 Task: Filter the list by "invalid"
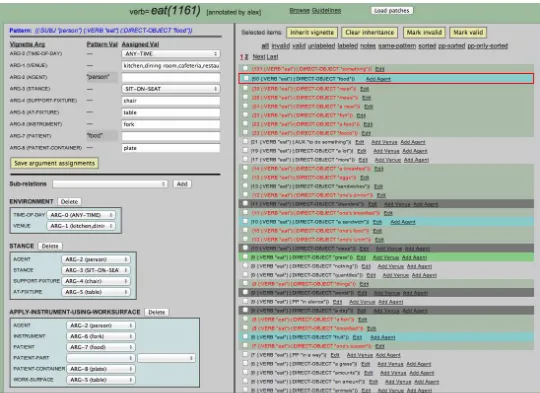[x=280, y=46]
